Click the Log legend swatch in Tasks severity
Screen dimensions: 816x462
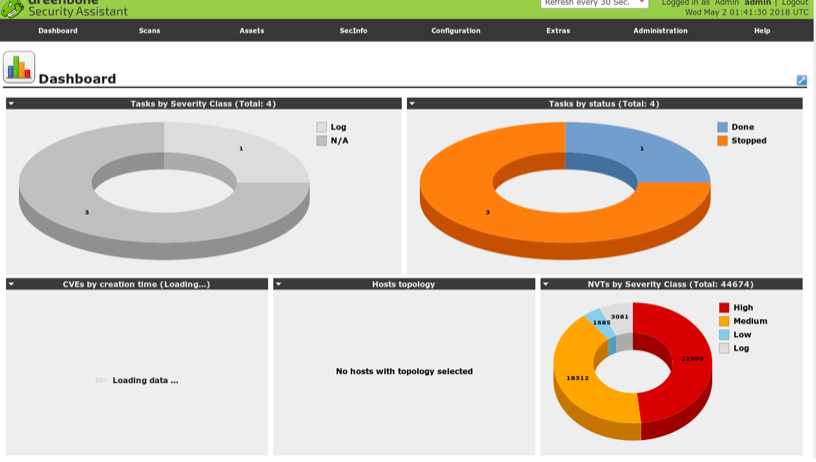tap(322, 127)
